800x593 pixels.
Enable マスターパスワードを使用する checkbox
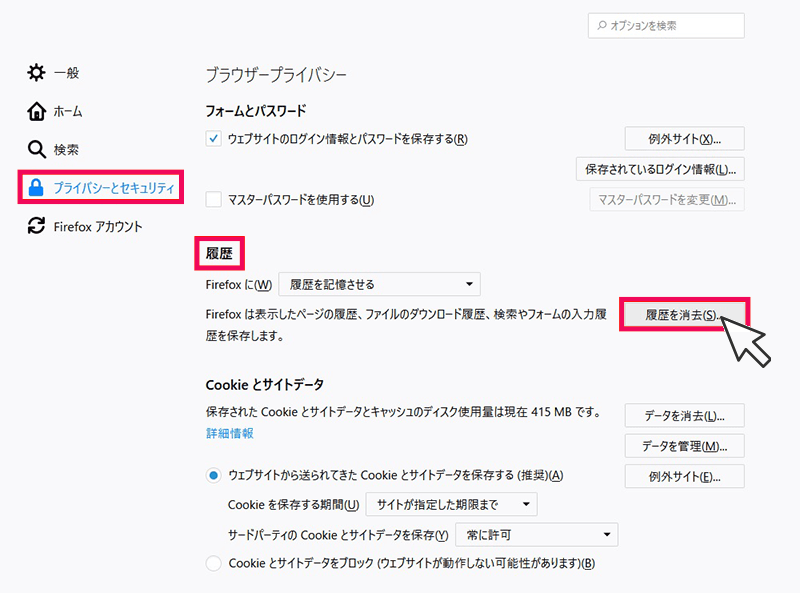tap(213, 199)
